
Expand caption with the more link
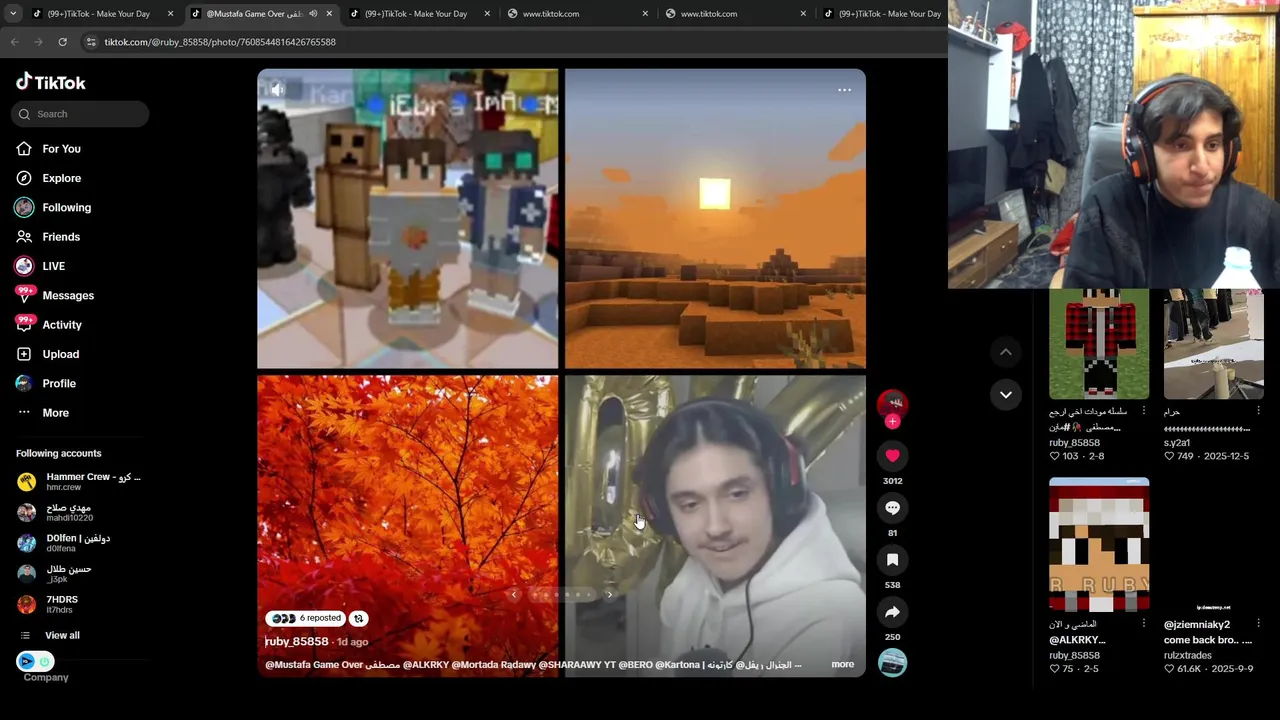click(x=842, y=664)
